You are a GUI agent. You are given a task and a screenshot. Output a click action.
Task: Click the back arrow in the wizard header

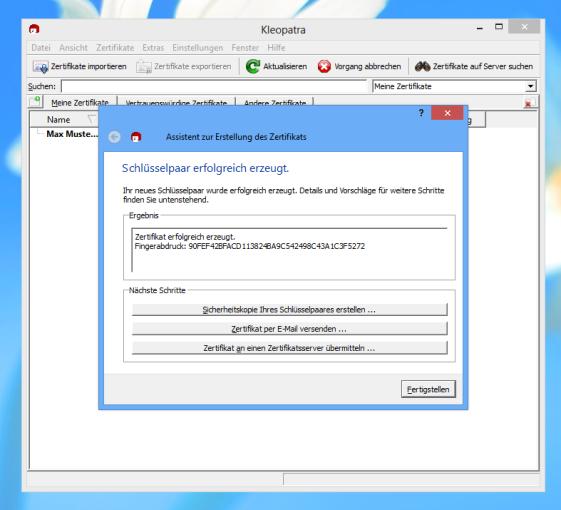point(114,137)
